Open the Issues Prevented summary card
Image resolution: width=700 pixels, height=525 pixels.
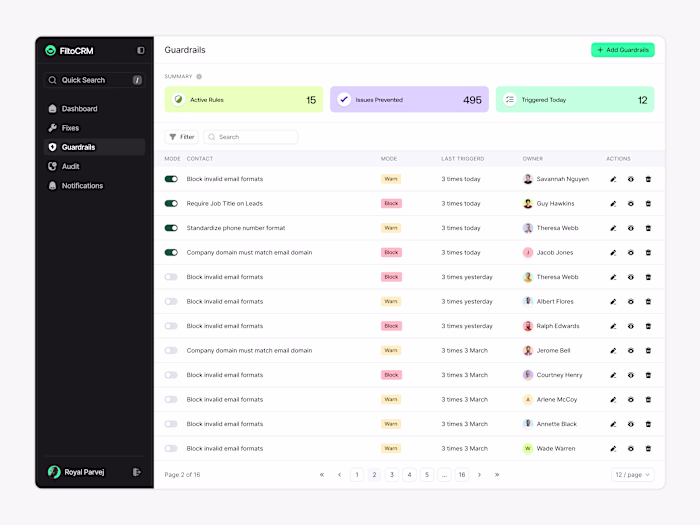click(x=409, y=100)
